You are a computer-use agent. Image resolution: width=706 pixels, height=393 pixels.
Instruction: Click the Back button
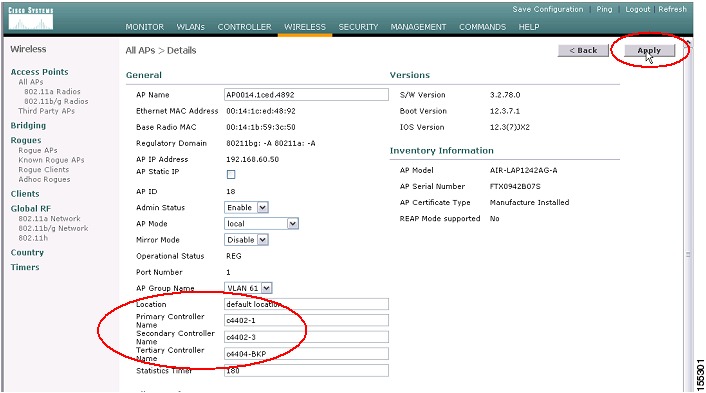pos(583,50)
